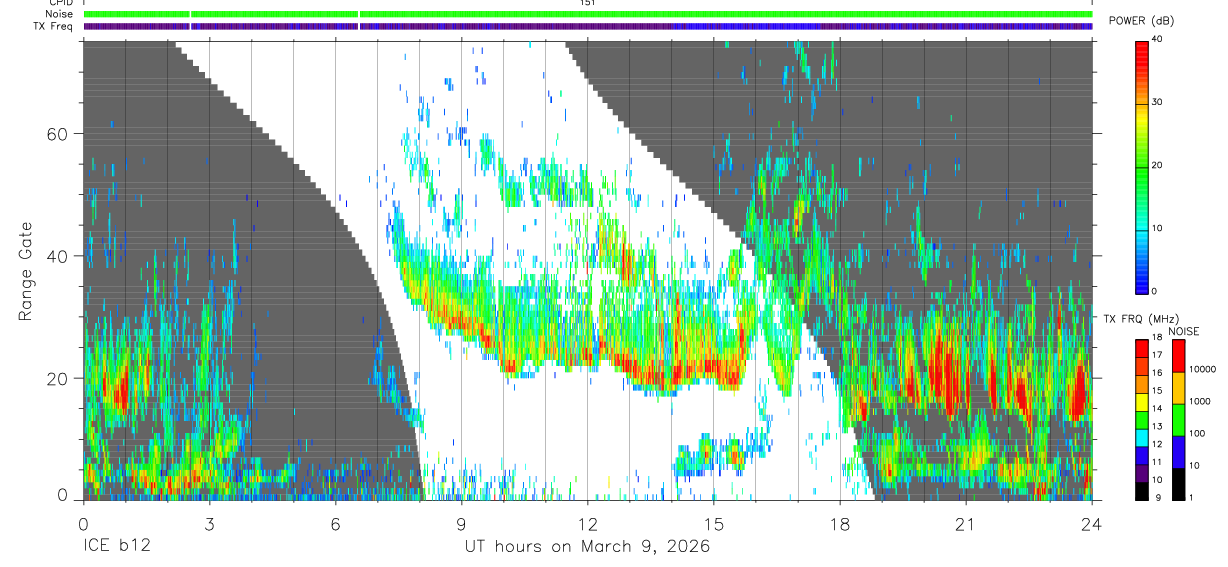The width and height of the screenshot is (1228, 567).
Task: Click the 40 tick on Range Gate axis
Action: pos(59,256)
